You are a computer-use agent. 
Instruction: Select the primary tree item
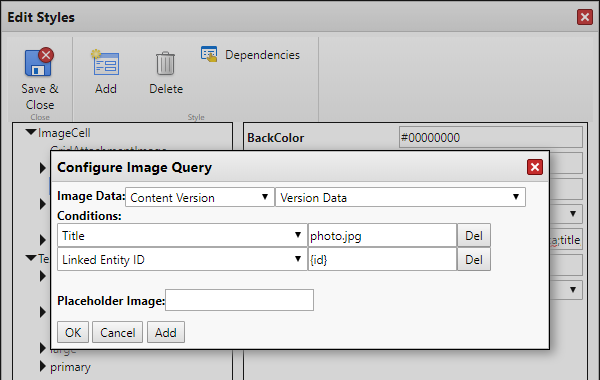point(70,367)
